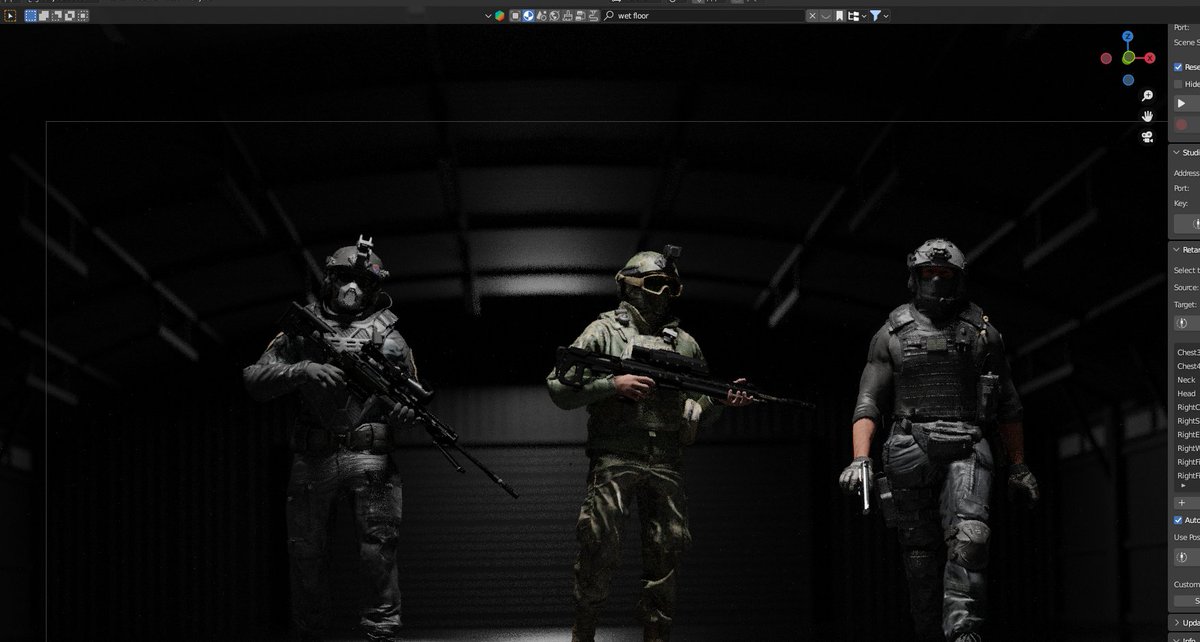Screen dimensions: 1200x642
Task: Click the red X axis gizmo
Action: pyautogui.click(x=1150, y=59)
